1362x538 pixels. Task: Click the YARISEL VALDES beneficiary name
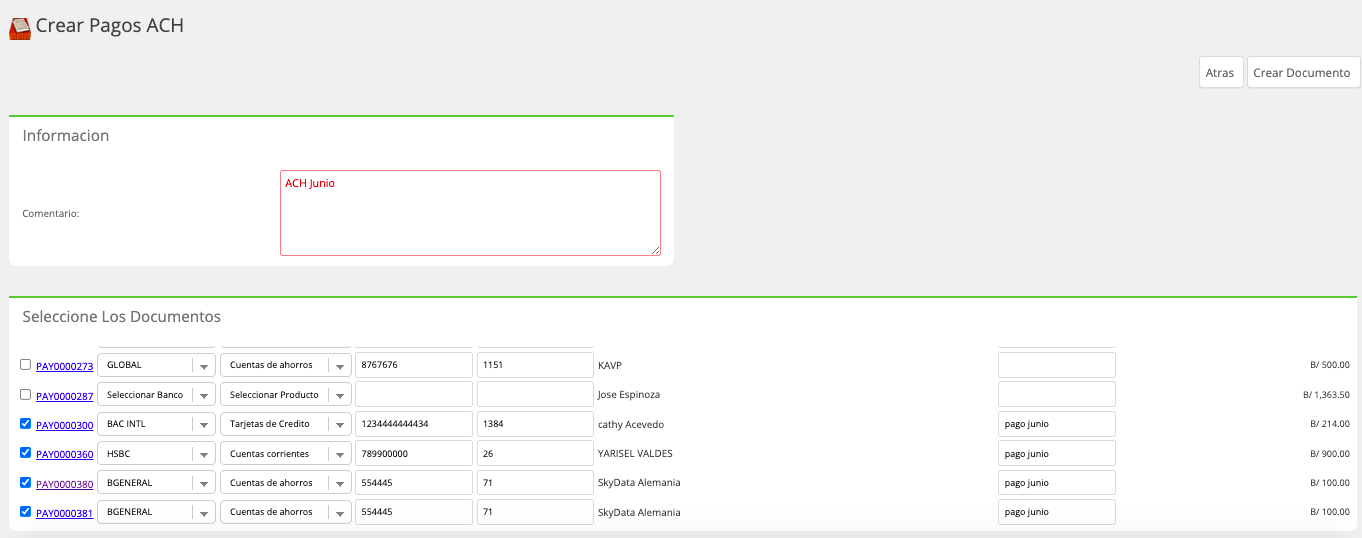click(635, 454)
